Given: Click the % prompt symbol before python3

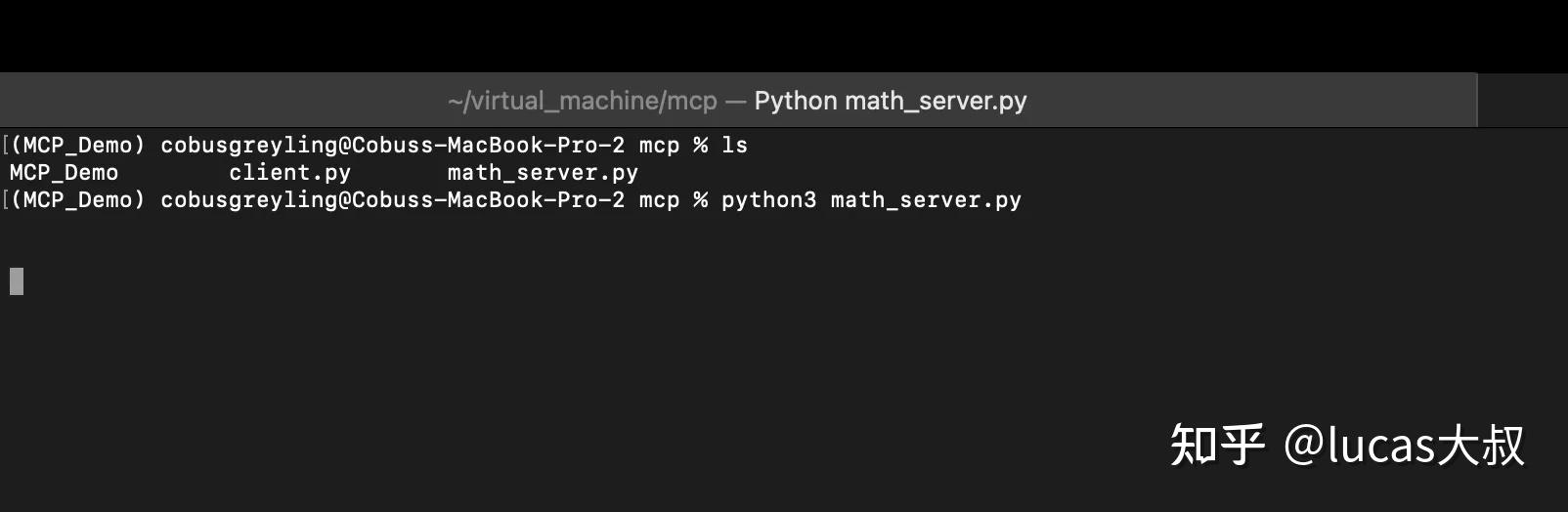Looking at the screenshot, I should tap(700, 200).
